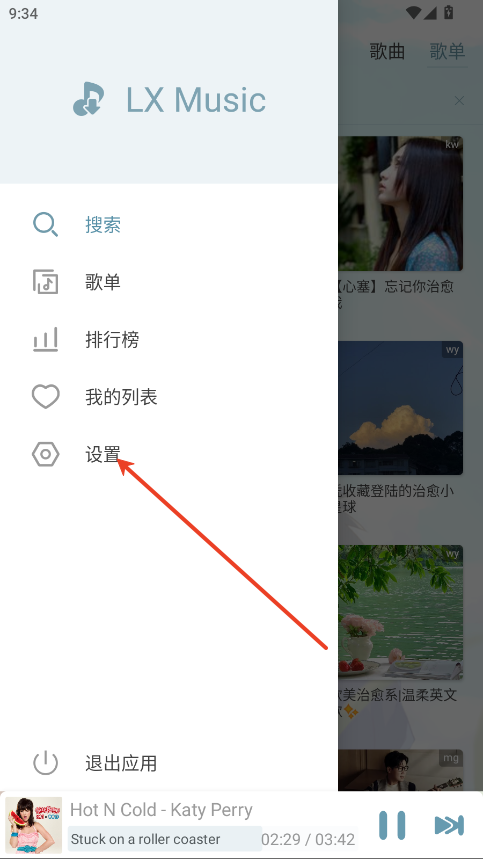Image resolution: width=483 pixels, height=859 pixels.
Task: Click the X clear icon below tabs
Action: [x=459, y=101]
